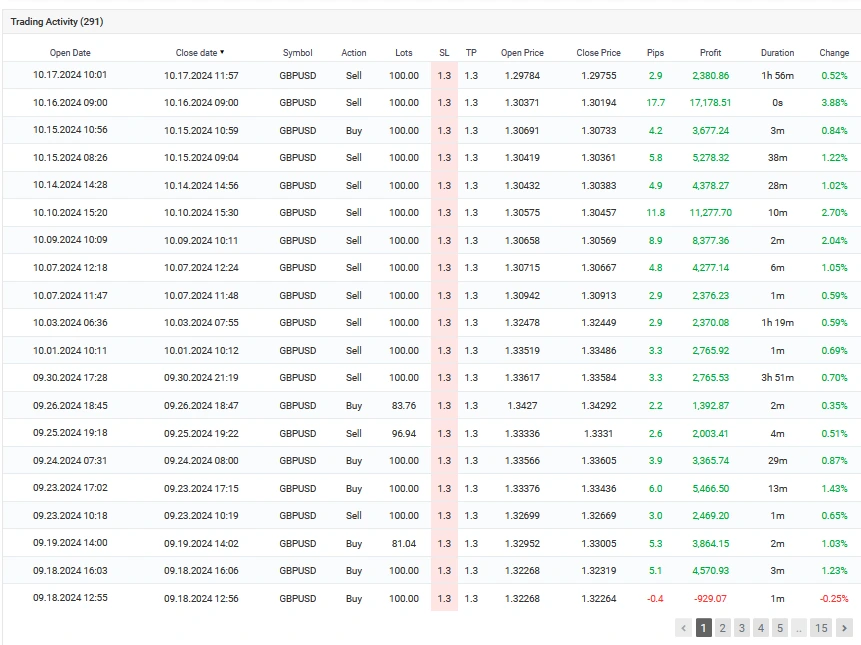861x645 pixels.
Task: Sort table by Lots column
Action: 404,53
